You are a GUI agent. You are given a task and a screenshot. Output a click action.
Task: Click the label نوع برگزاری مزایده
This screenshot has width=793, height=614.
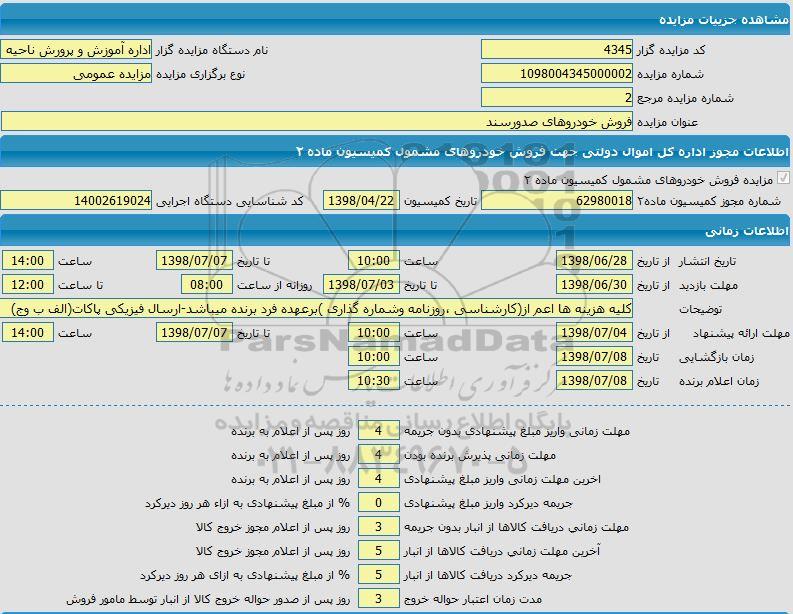pos(200,74)
